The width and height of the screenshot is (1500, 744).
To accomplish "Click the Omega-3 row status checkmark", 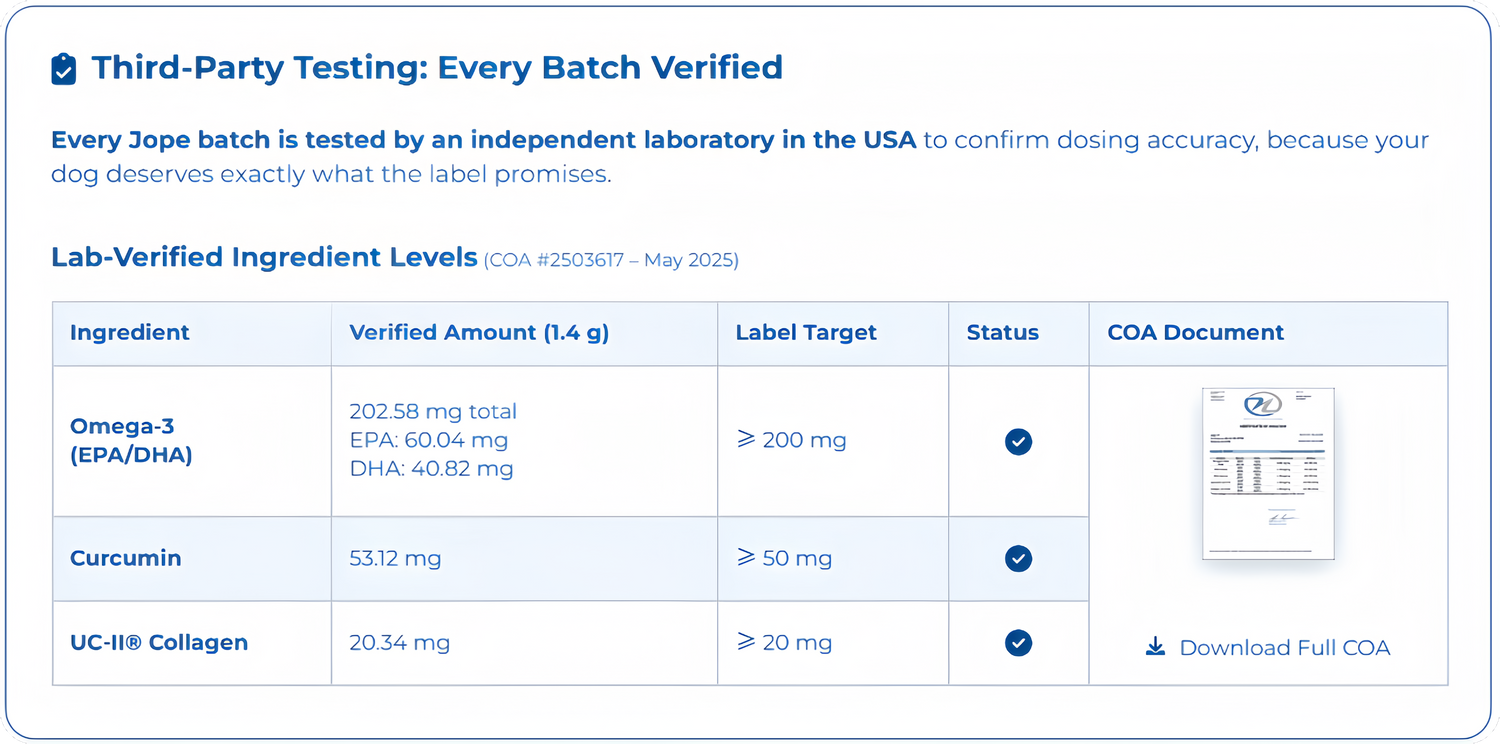I will point(1018,441).
